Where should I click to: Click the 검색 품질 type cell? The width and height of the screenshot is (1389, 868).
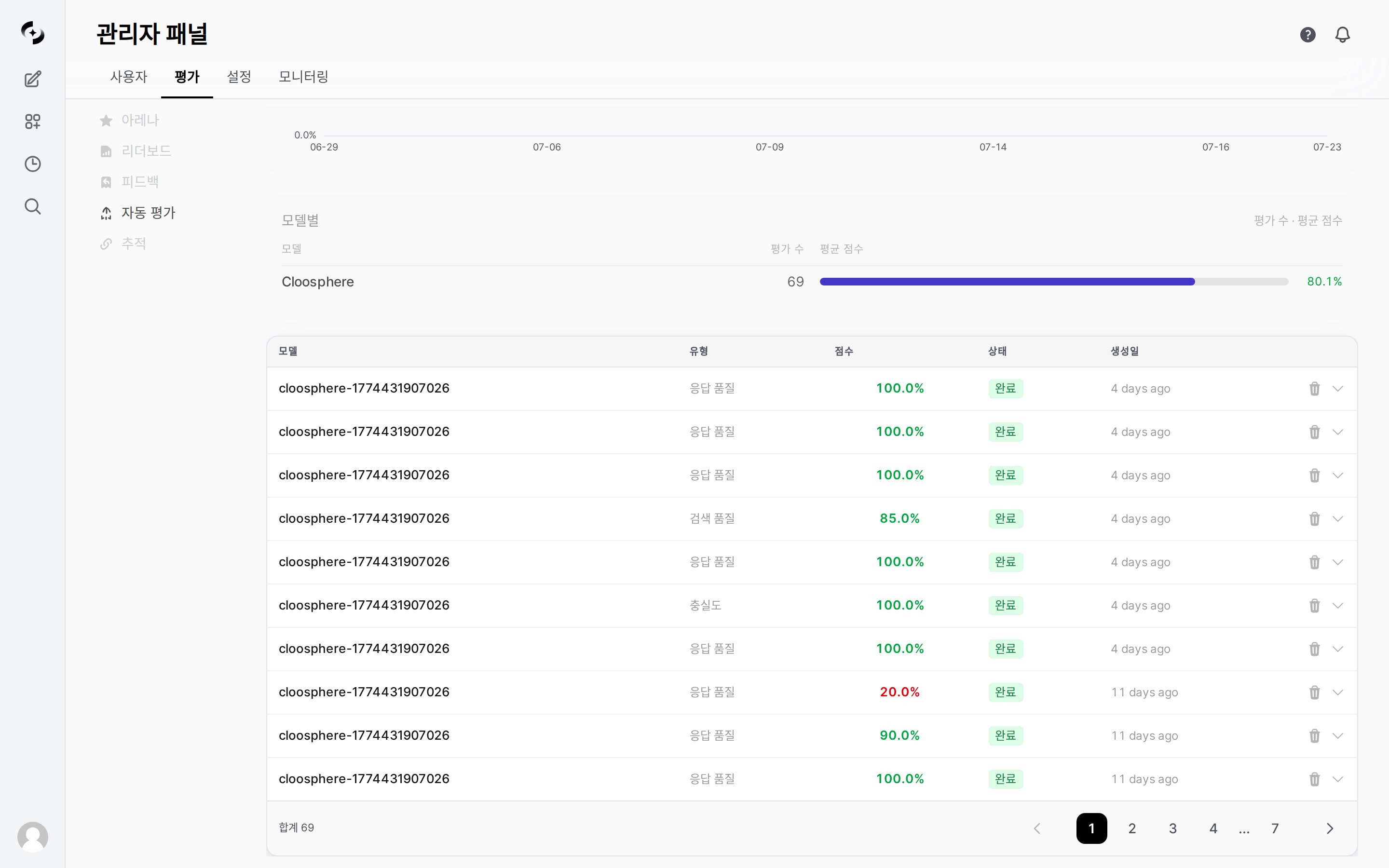(x=712, y=518)
